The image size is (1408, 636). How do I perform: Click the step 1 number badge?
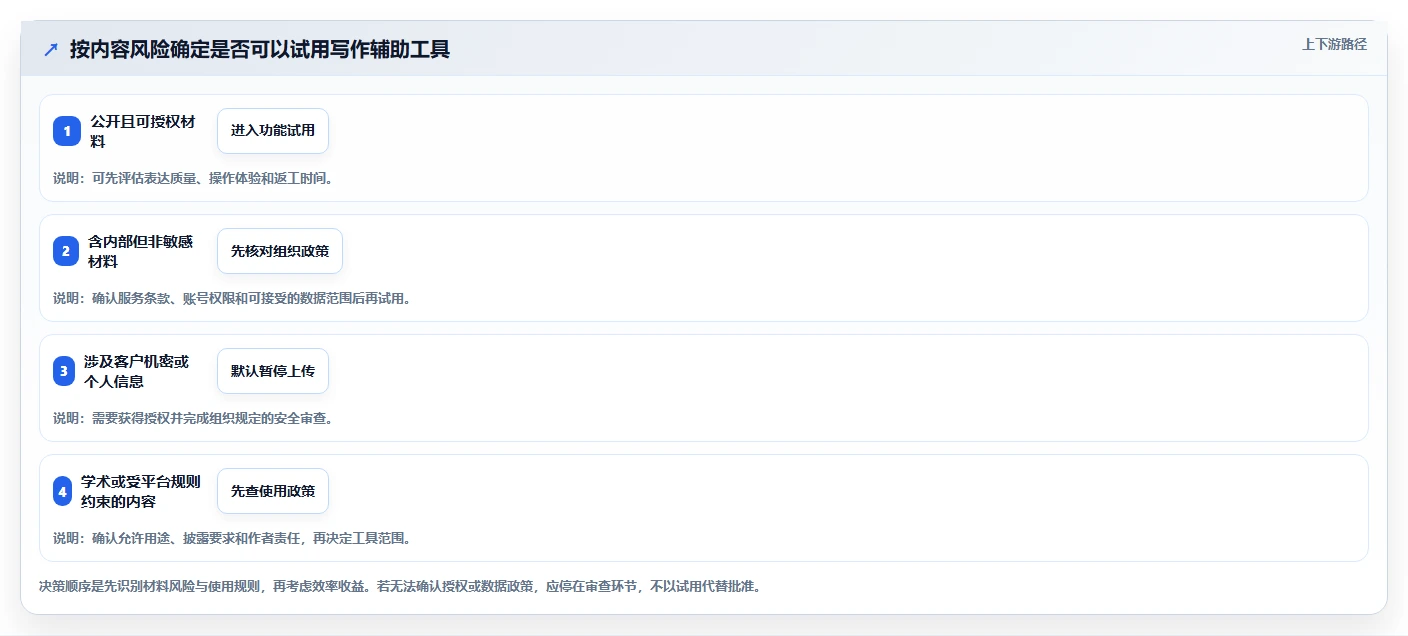67,131
